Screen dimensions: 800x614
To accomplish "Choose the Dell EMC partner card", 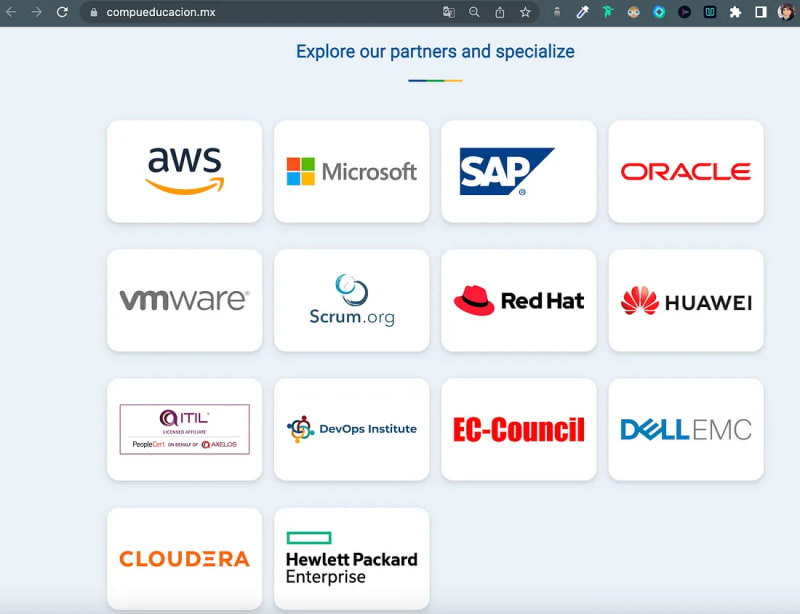I will [686, 430].
